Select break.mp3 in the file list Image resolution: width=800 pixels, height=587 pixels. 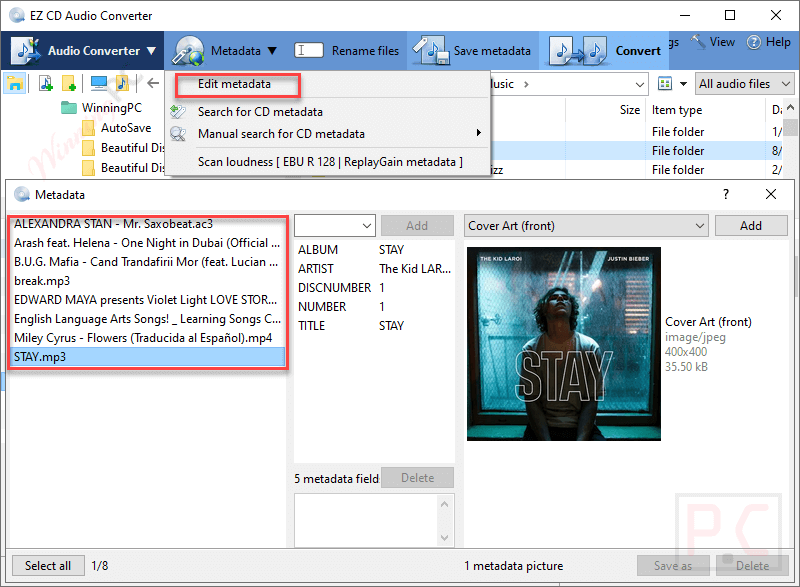148,280
